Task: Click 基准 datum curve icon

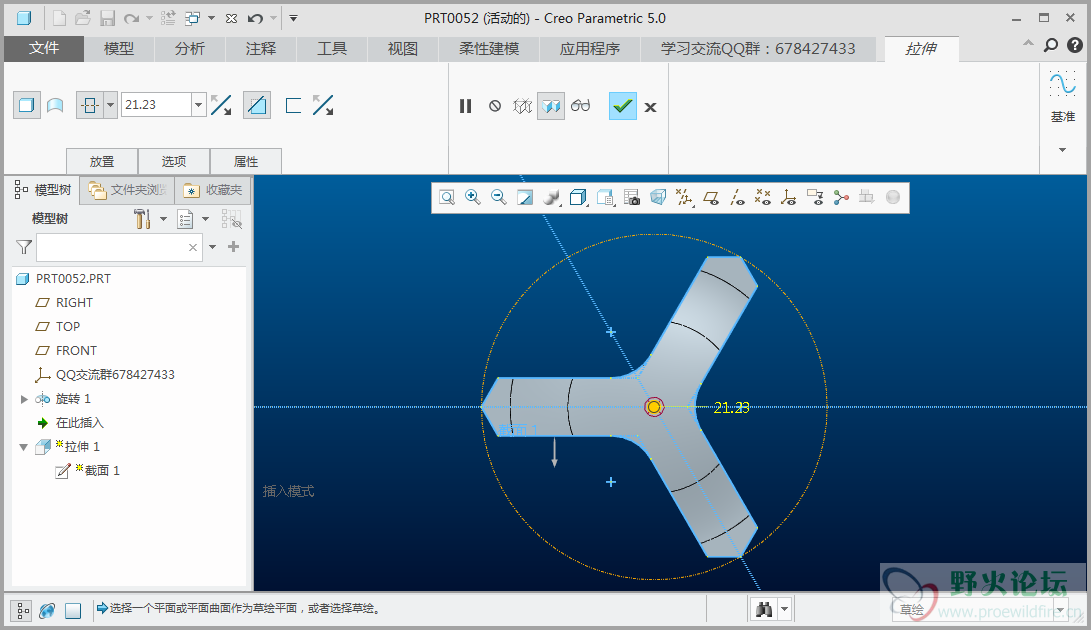Action: [x=1062, y=84]
